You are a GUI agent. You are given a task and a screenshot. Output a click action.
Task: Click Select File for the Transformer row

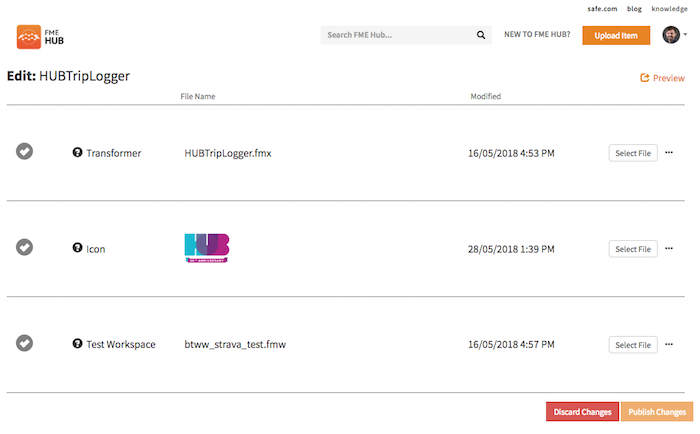pos(633,153)
